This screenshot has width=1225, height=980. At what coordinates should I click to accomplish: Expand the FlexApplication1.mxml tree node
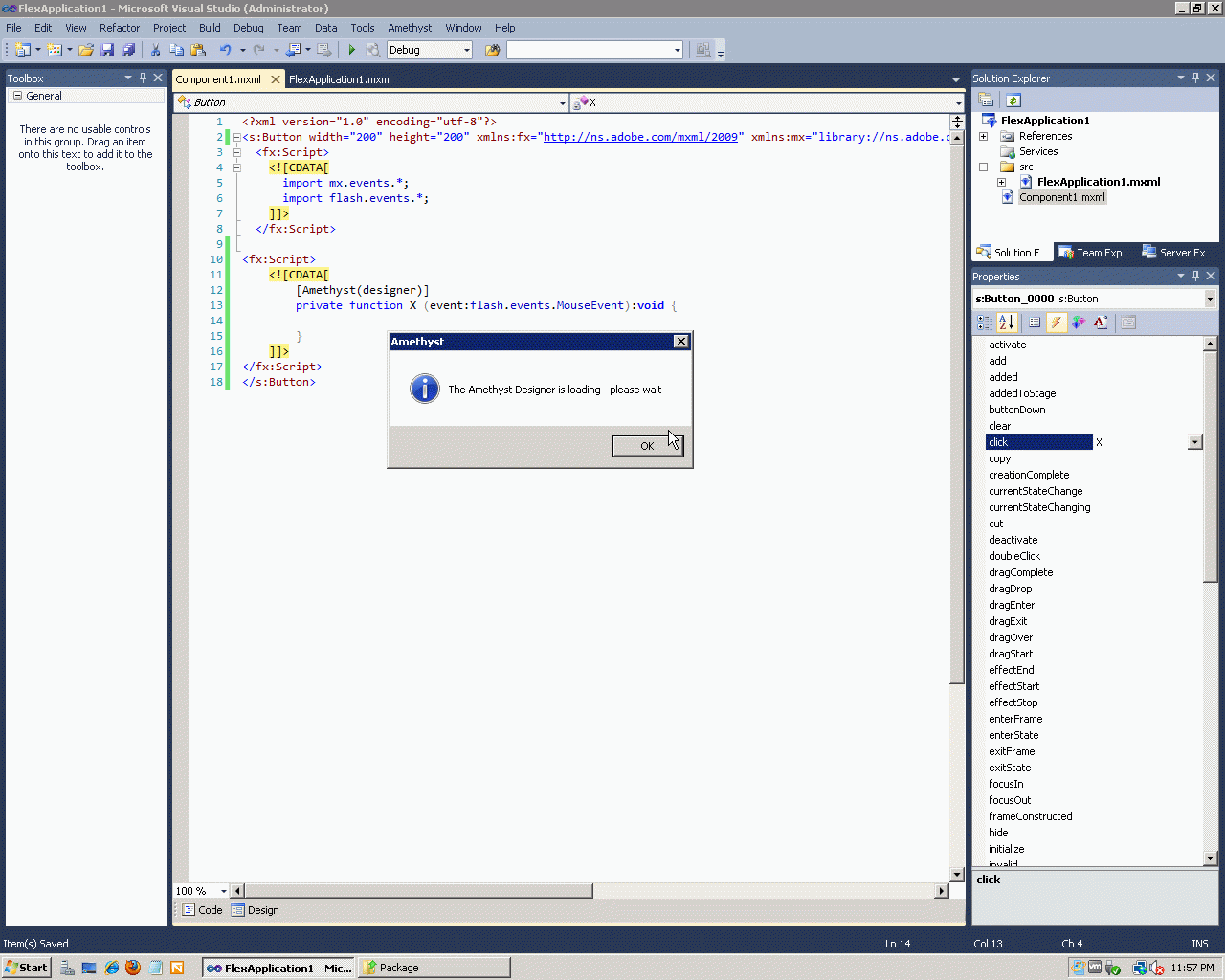click(x=1001, y=182)
